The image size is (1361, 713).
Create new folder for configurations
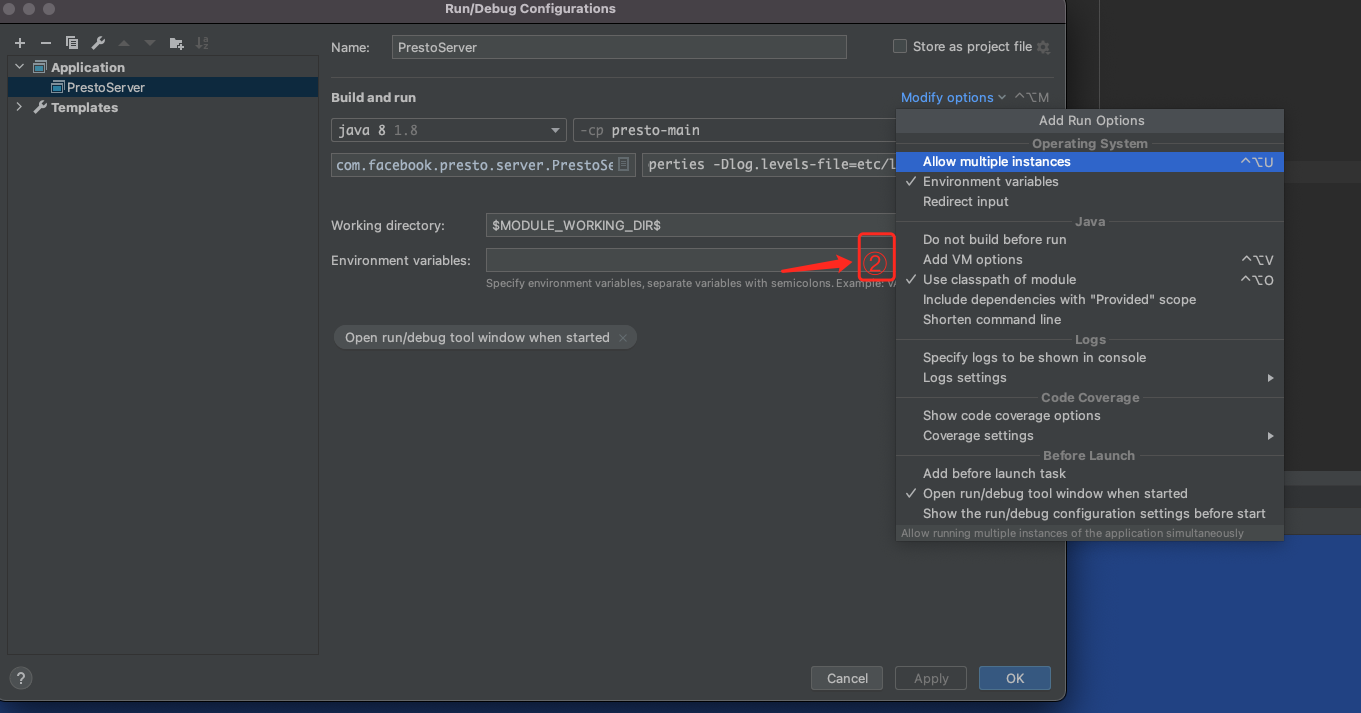tap(177, 43)
